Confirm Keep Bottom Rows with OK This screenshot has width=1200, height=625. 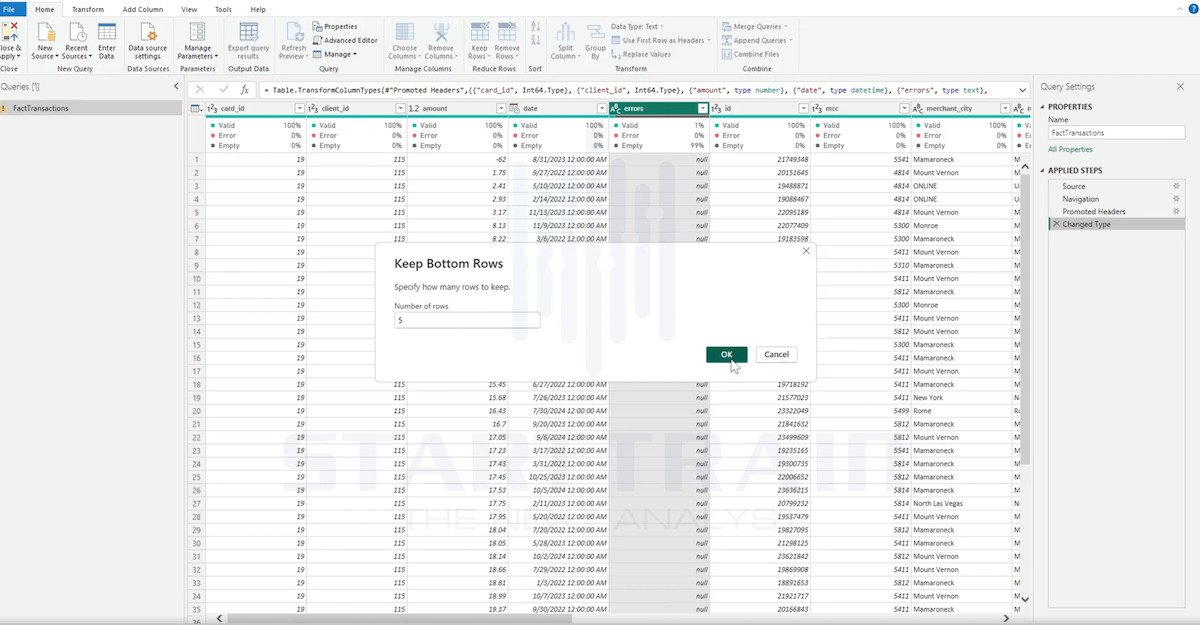pyautogui.click(x=727, y=354)
